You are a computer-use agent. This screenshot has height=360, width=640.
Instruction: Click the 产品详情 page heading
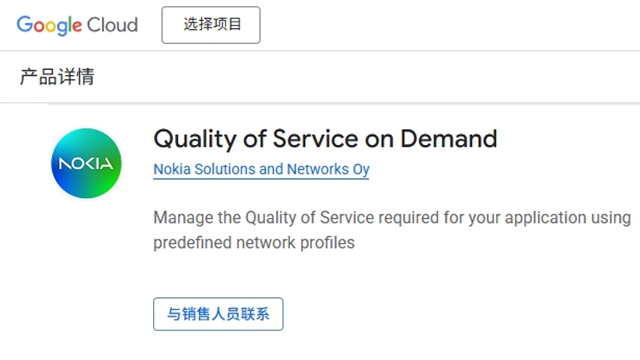click(x=57, y=77)
